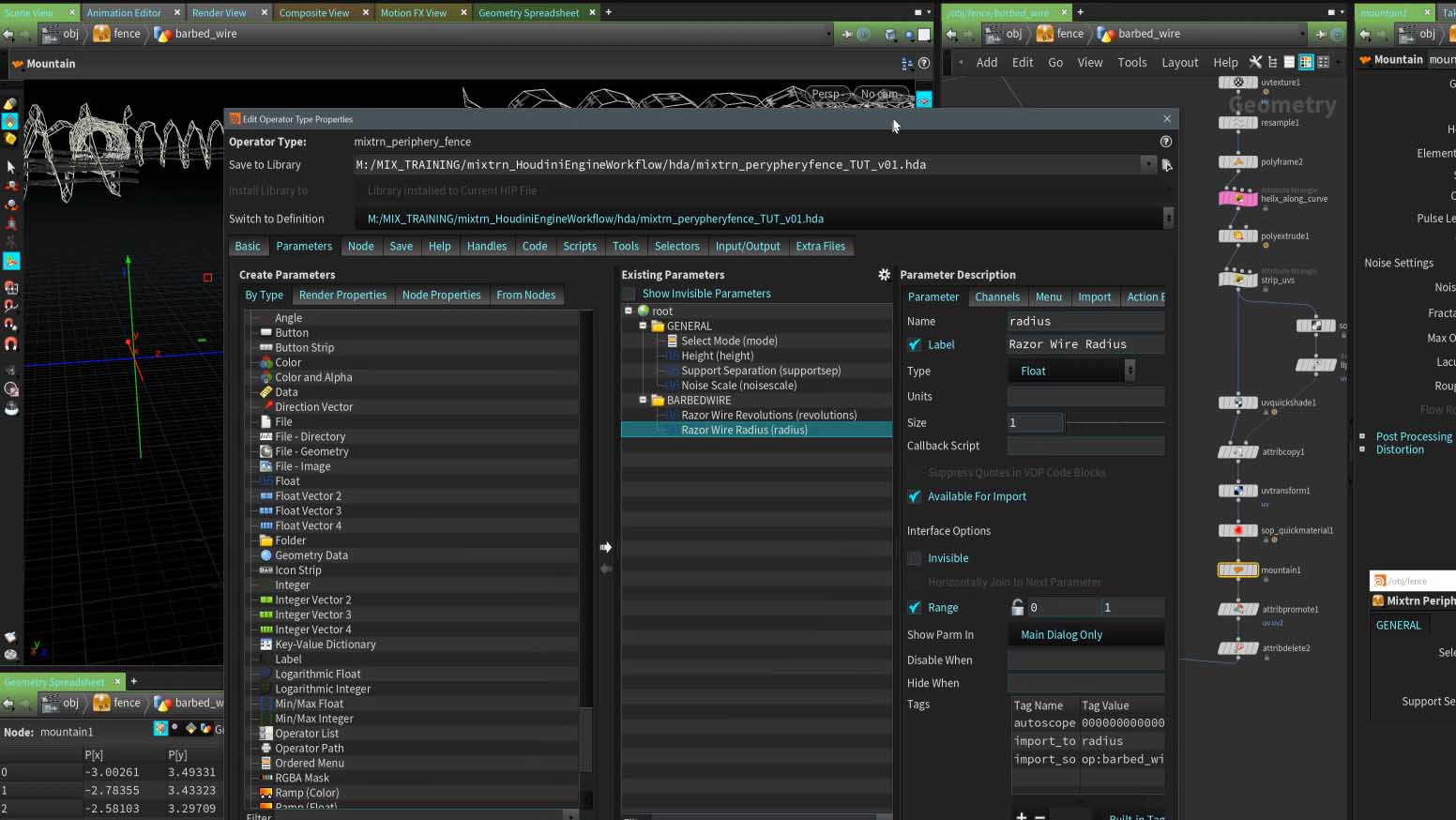
Task: Toggle the Invisible checkbox
Action: [915, 558]
